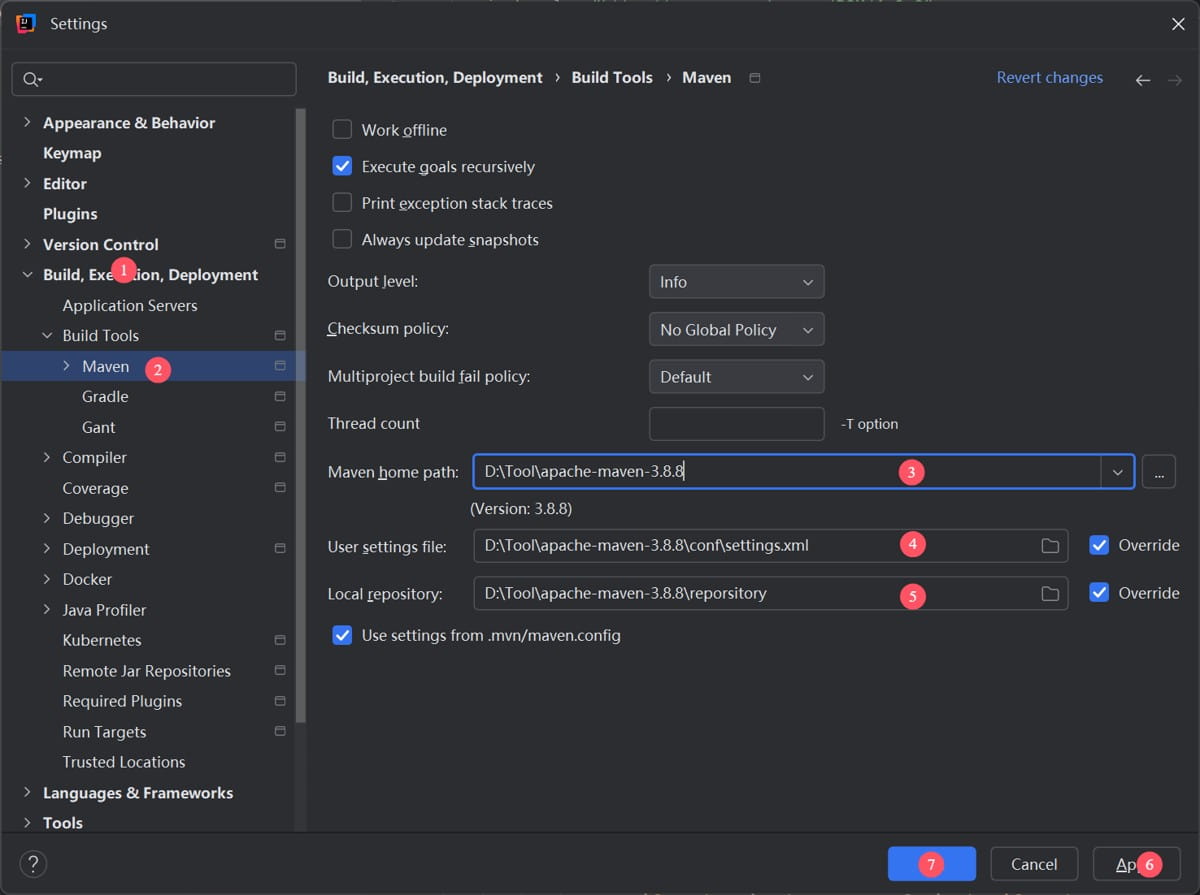Click Build, Execution, Deployment breadcrumb

(x=435, y=78)
